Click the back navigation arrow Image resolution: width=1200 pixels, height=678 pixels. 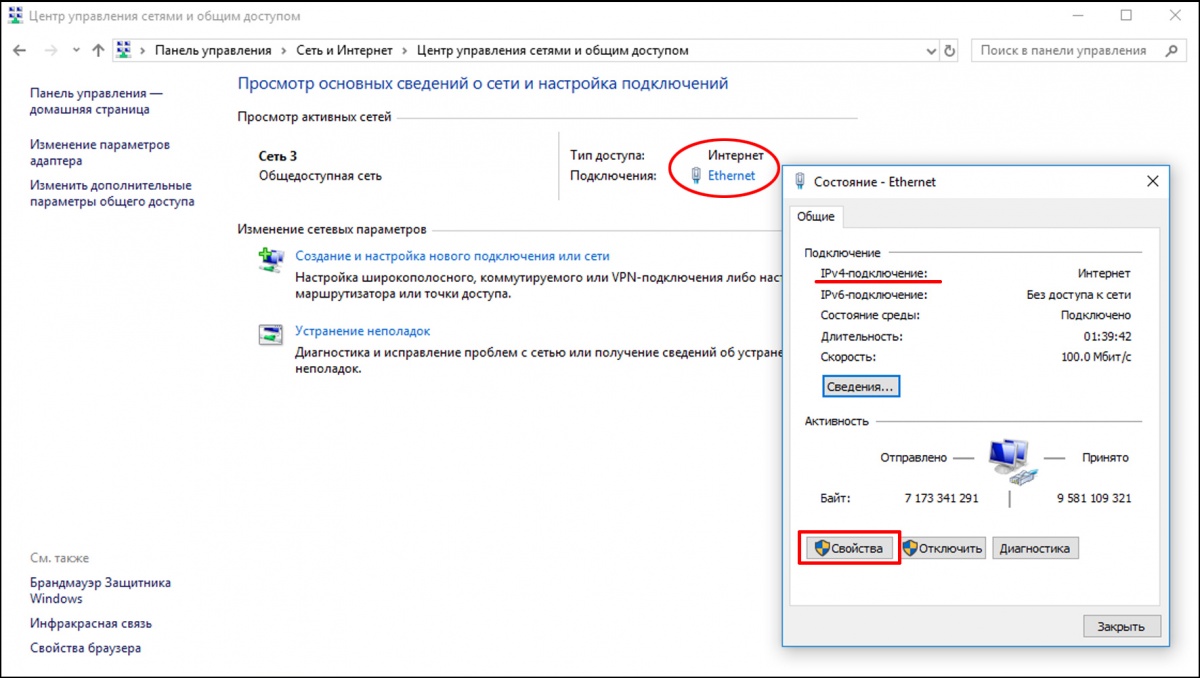coord(20,50)
